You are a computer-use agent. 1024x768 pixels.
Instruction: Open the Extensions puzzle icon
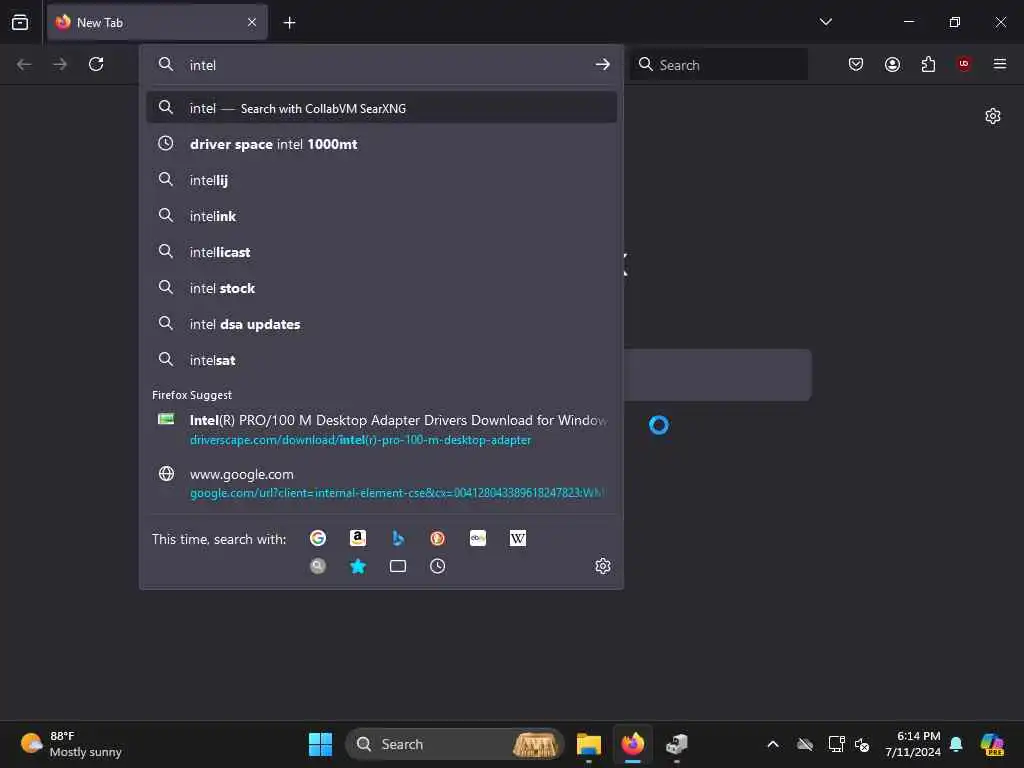pos(928,64)
